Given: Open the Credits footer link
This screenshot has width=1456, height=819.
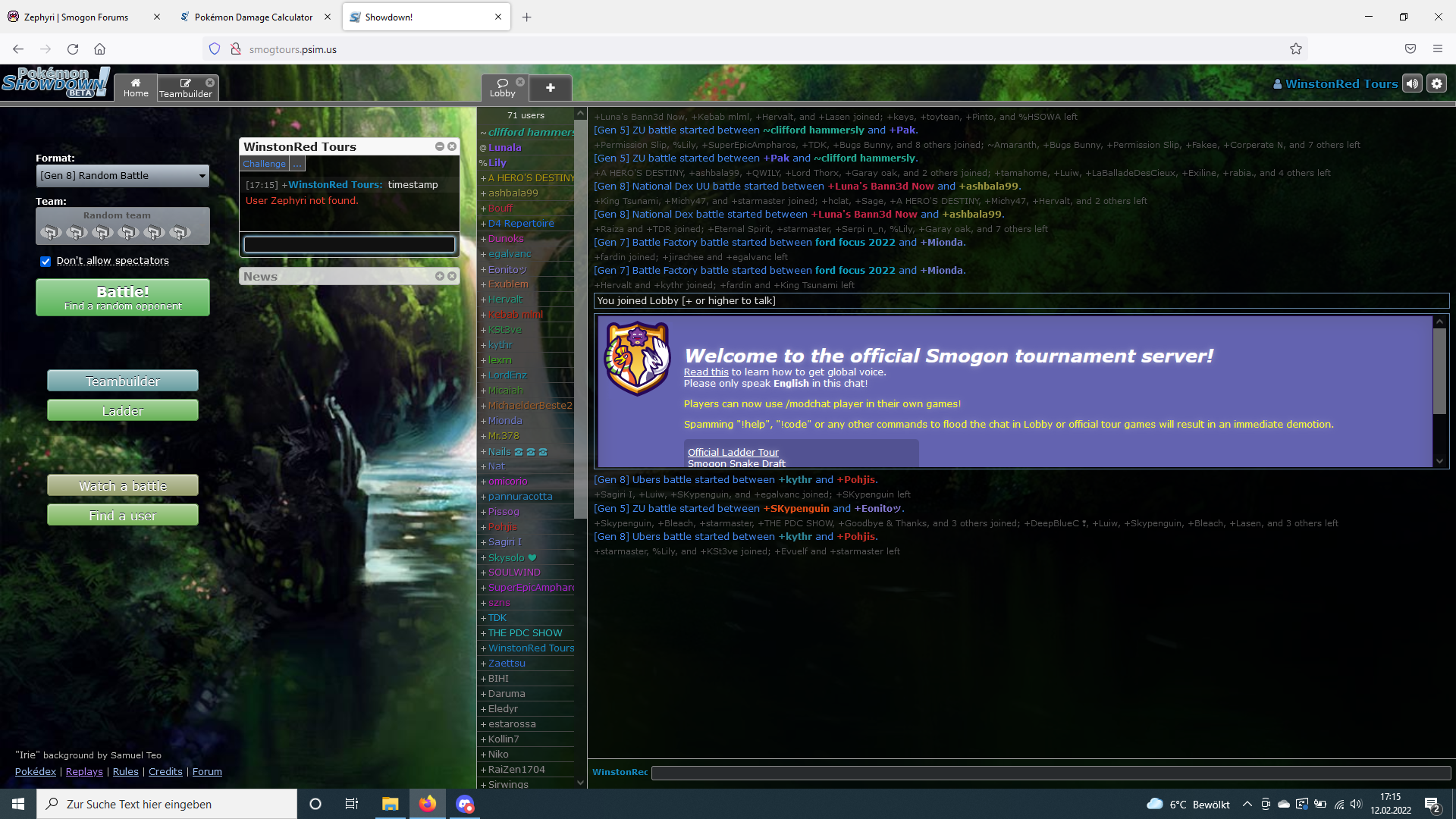Looking at the screenshot, I should pos(165,771).
